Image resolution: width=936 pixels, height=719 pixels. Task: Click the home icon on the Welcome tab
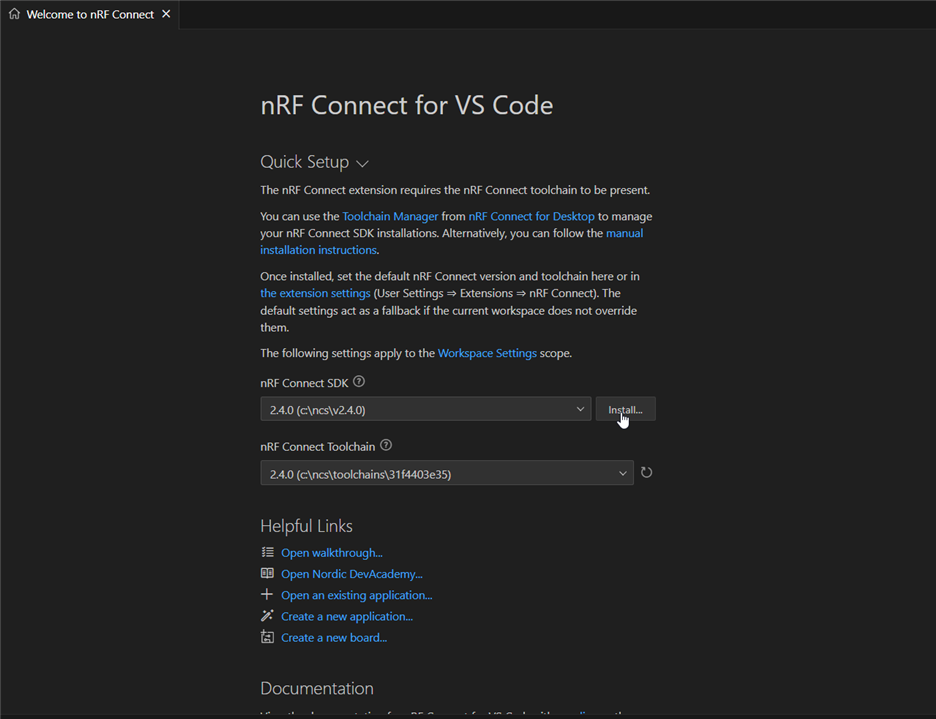tap(14, 14)
